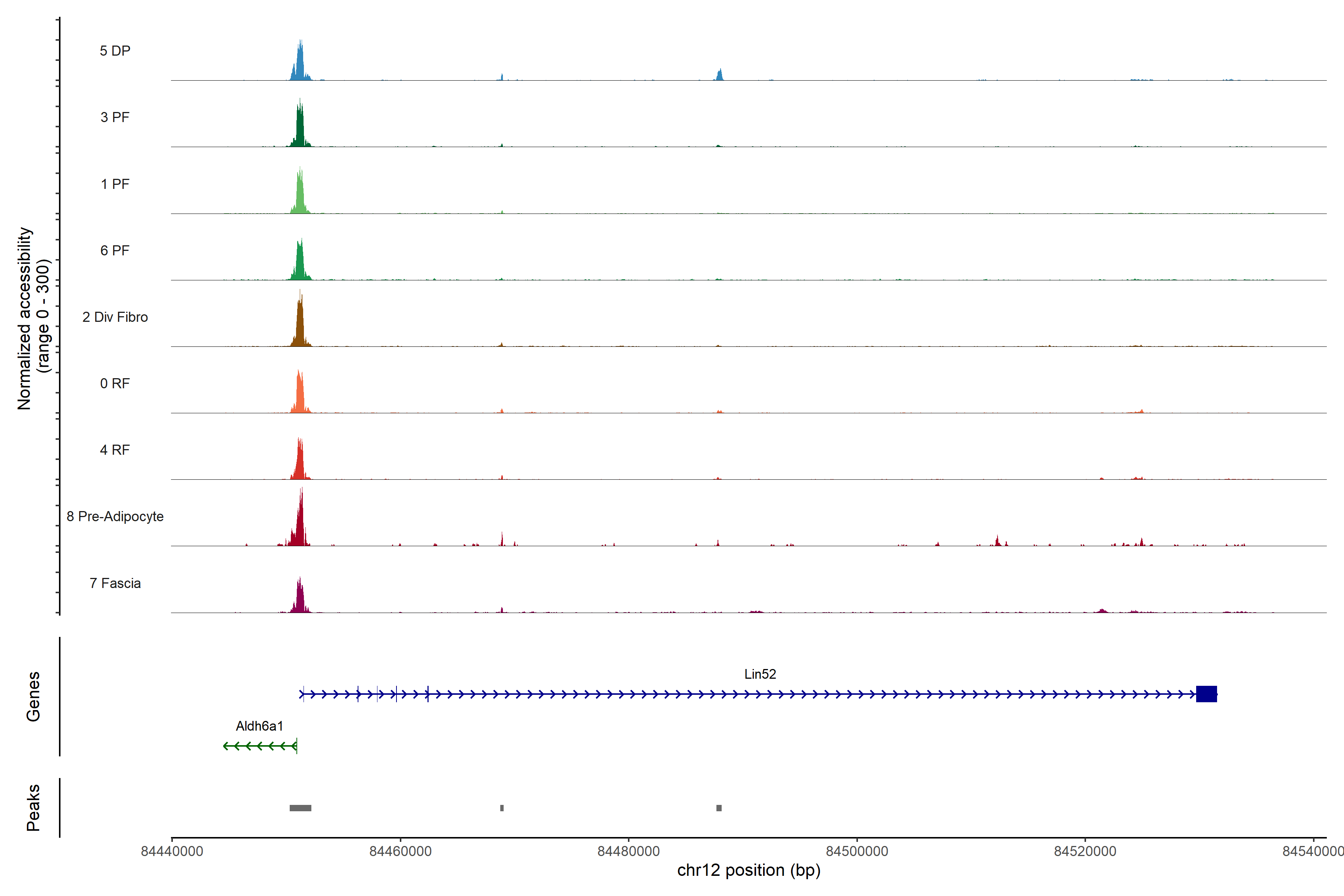Click the 8 Pre-Adipocyte track label
This screenshot has height=896, width=1344.
(115, 516)
